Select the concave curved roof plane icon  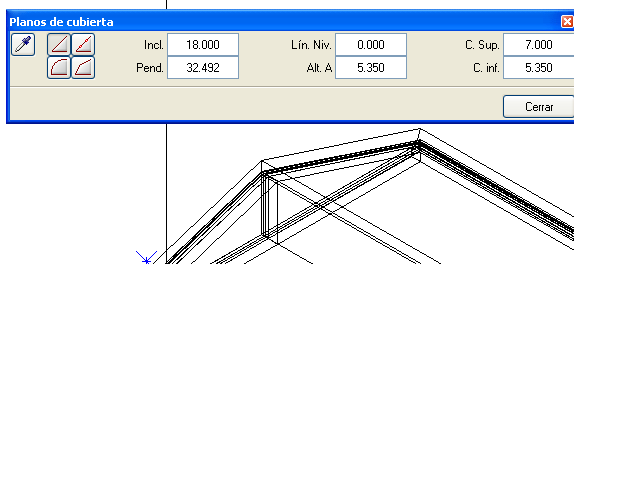coord(83,68)
